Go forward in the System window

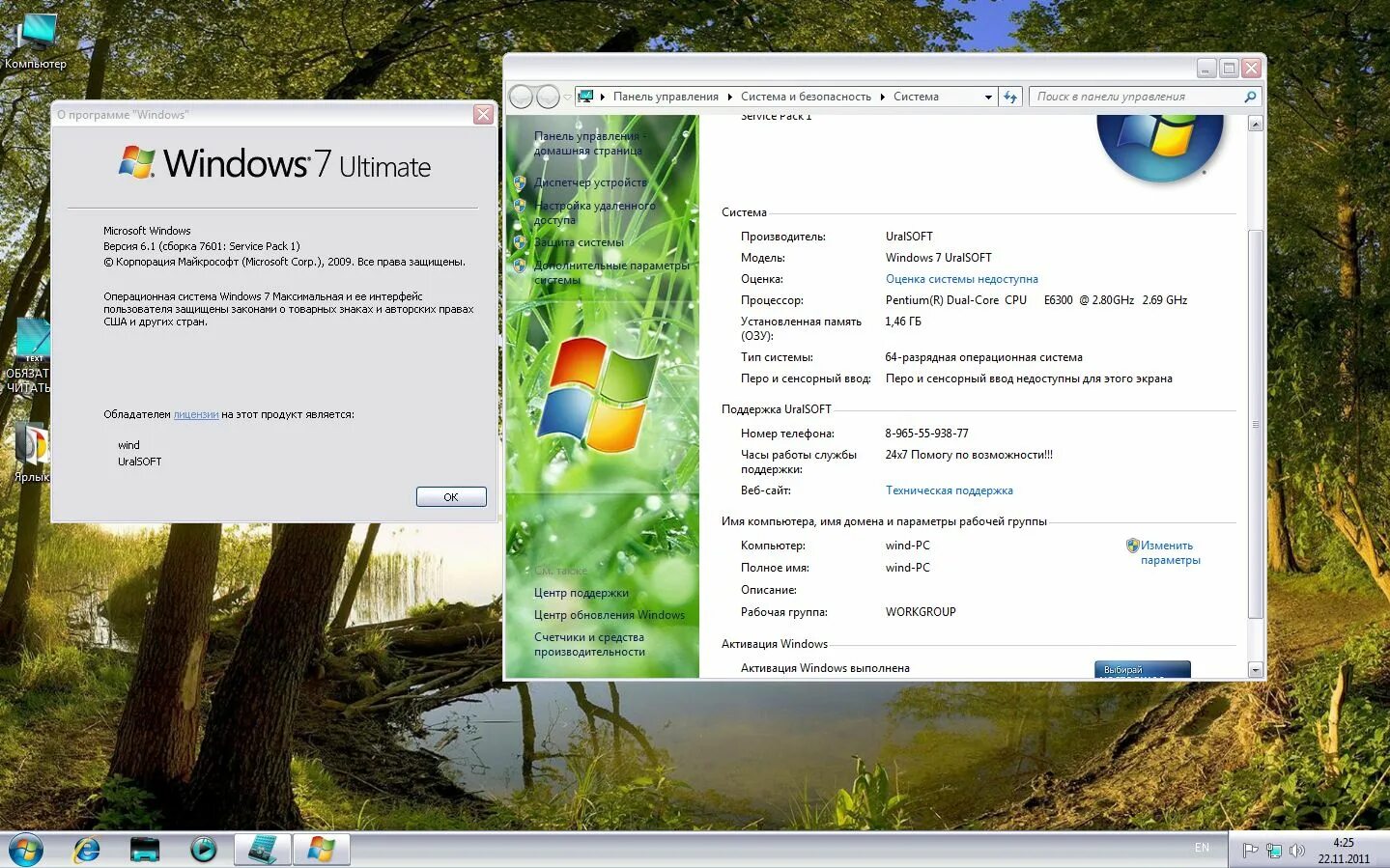548,97
